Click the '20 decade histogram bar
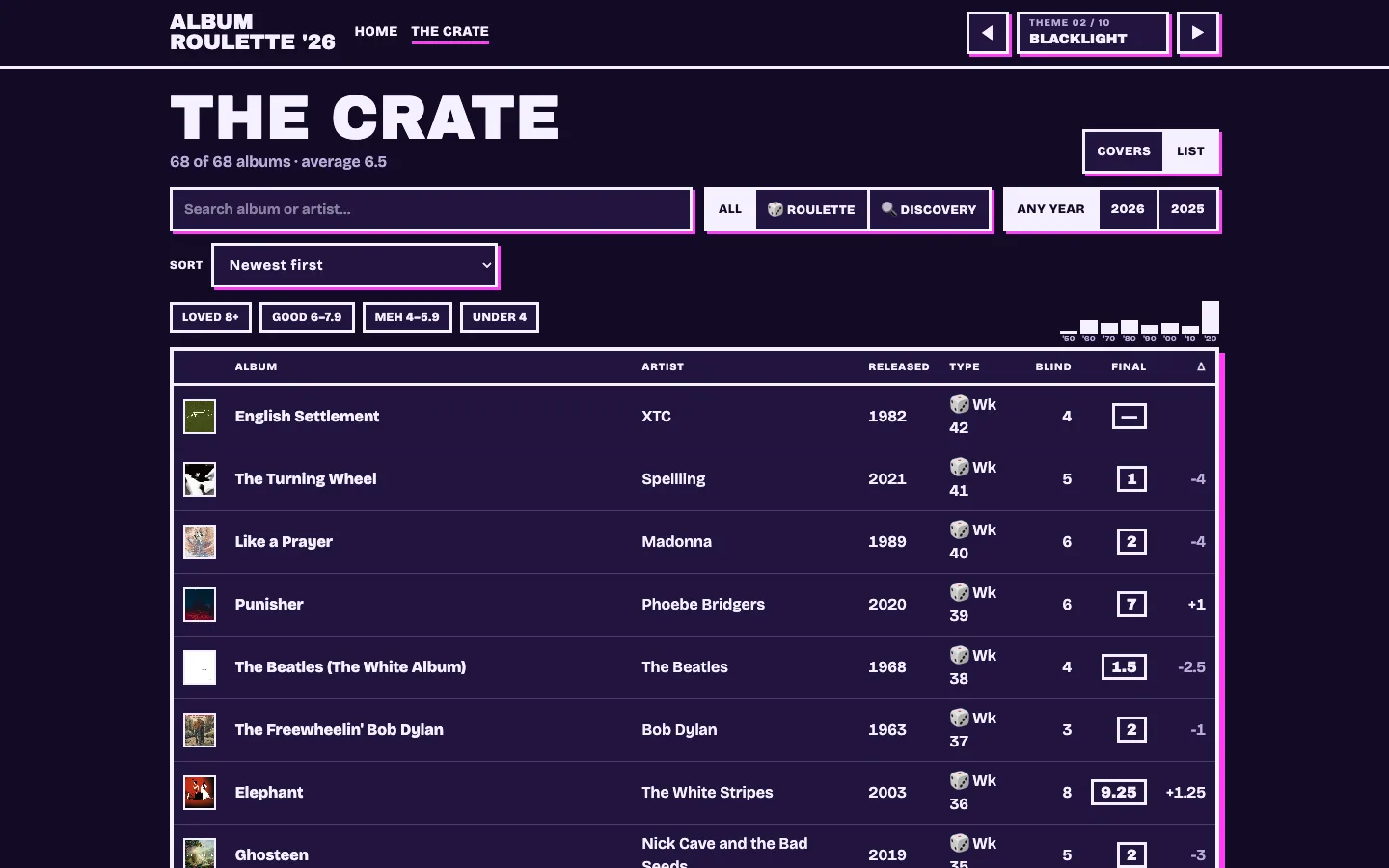Viewport: 1389px width, 868px height. click(x=1211, y=317)
